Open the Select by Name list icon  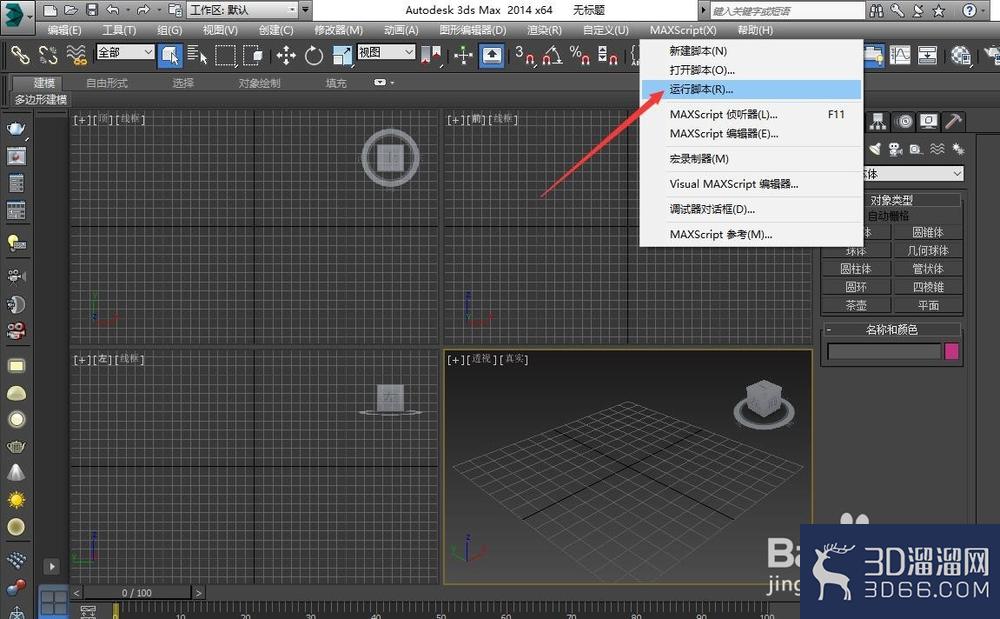[197, 55]
